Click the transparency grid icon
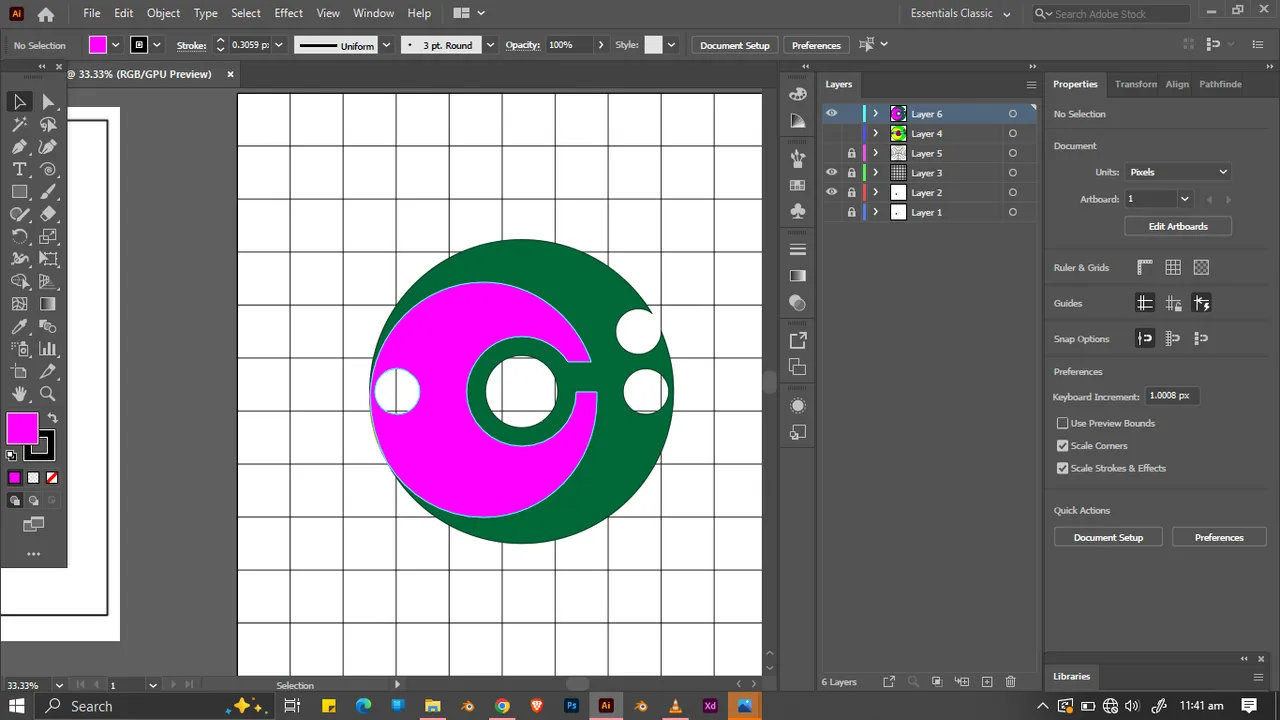The image size is (1280, 720). tap(1201, 267)
